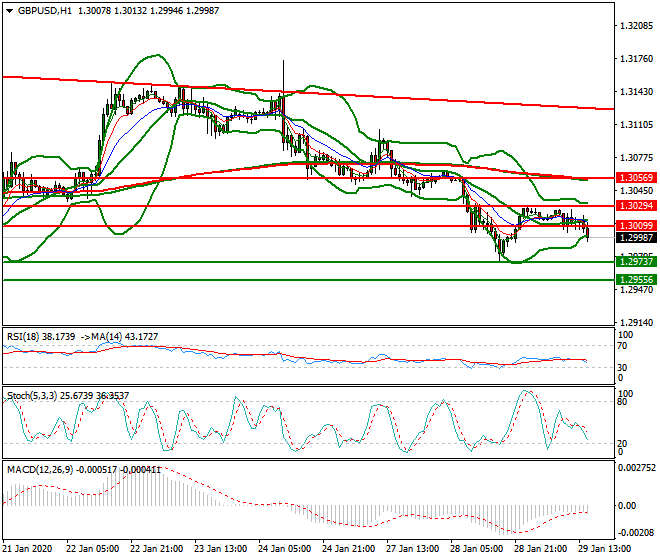
Task: Click the GBPUSD,H1 chart title text
Action: coord(45,11)
